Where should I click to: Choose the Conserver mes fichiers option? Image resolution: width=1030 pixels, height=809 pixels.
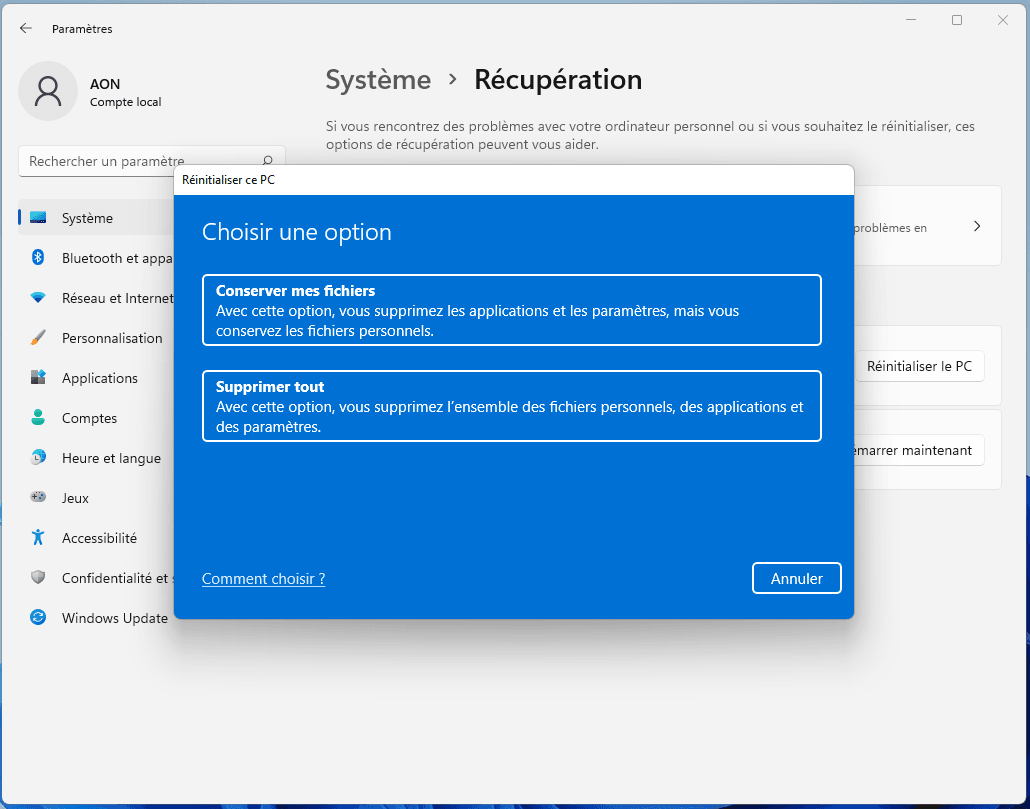(512, 310)
